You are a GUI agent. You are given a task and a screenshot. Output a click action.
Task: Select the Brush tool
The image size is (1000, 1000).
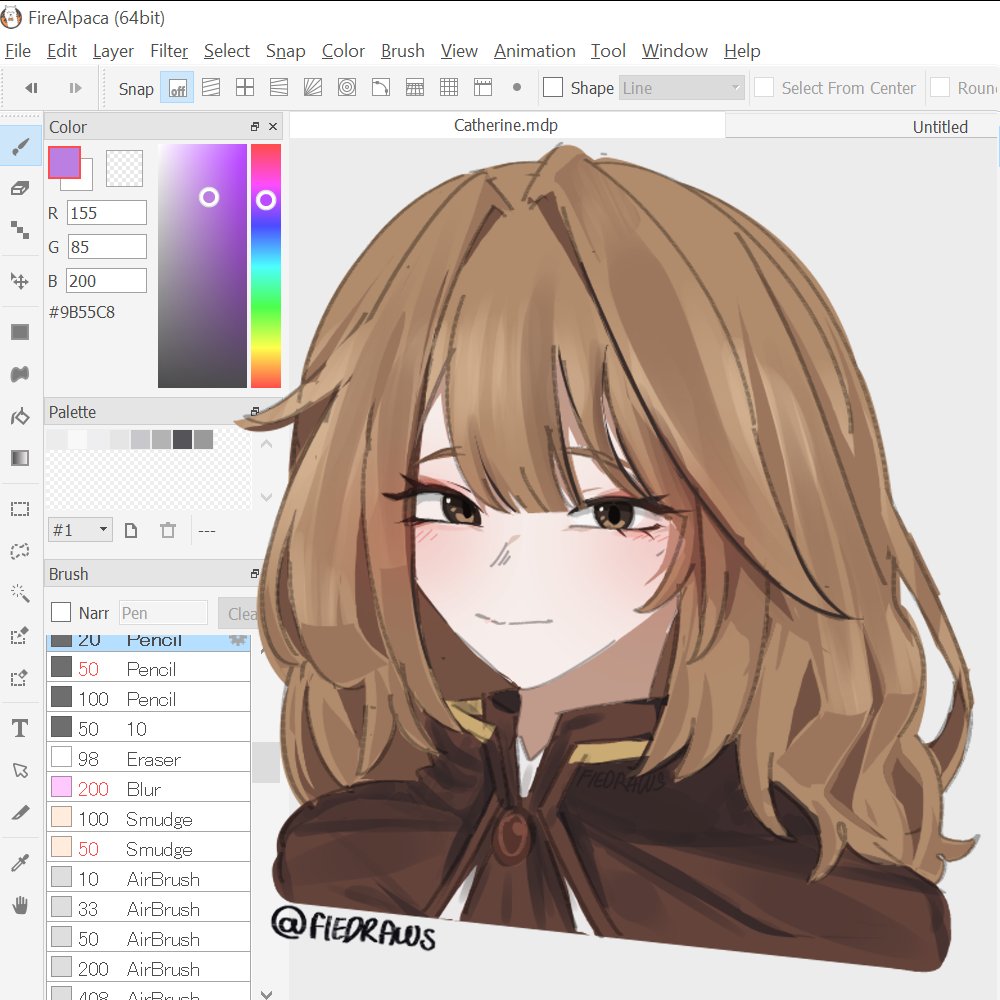coord(20,145)
